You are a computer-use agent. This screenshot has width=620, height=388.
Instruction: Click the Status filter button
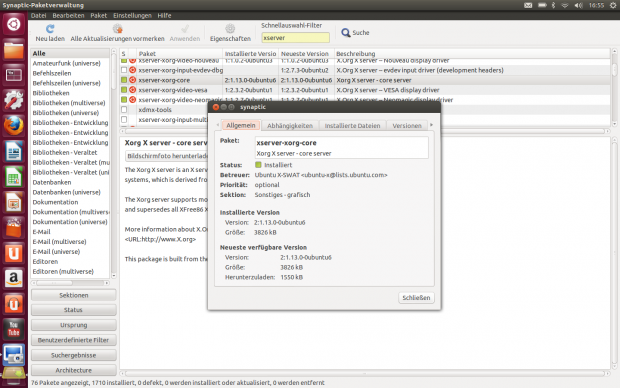coord(74,310)
